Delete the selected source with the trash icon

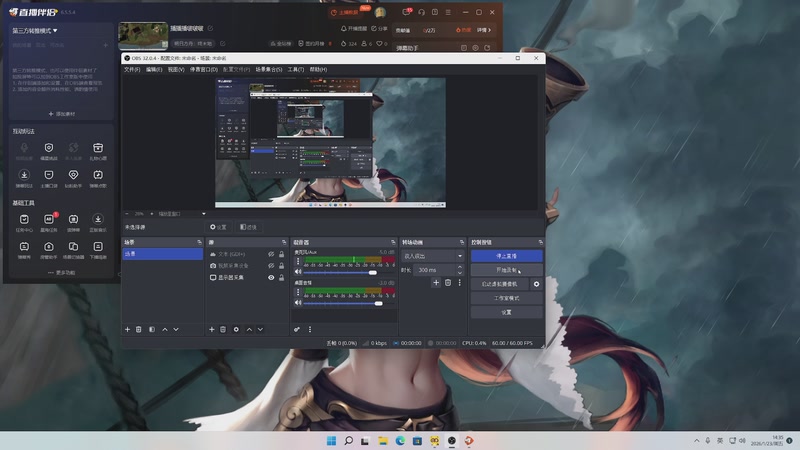(x=223, y=330)
